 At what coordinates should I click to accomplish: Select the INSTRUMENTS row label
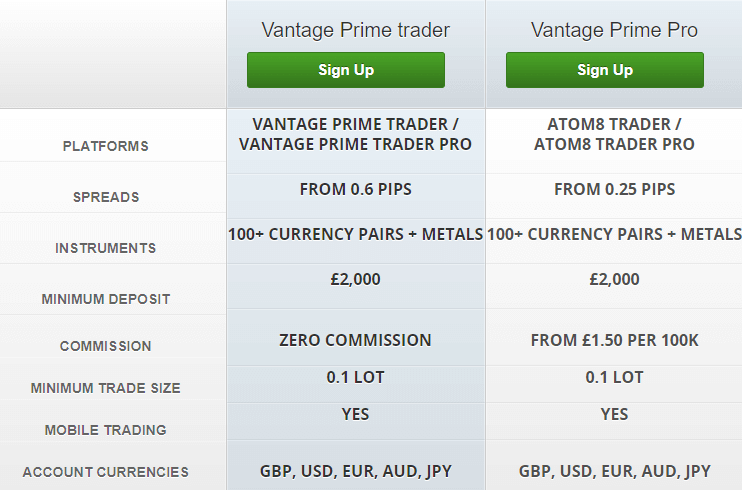105,248
